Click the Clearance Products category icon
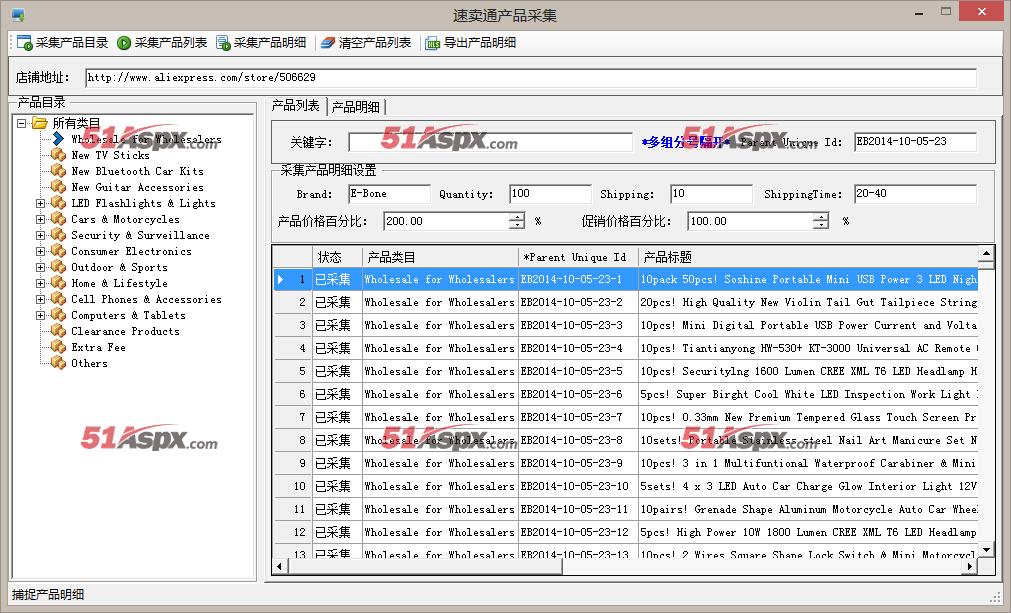The height and width of the screenshot is (613, 1011). [x=59, y=331]
